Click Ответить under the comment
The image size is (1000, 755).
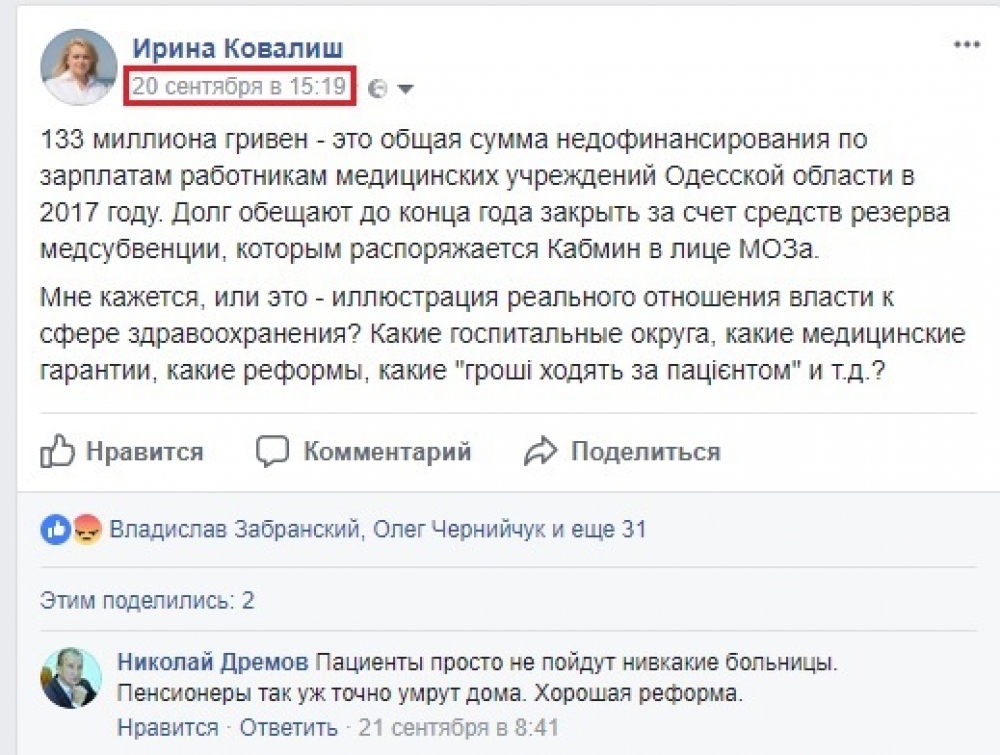pyautogui.click(x=289, y=727)
